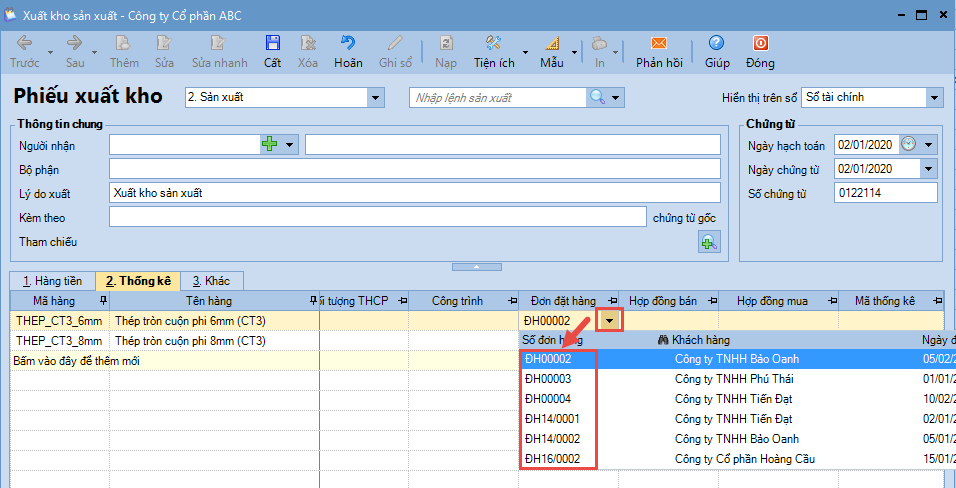Open Giúp help icon
Screen dimensions: 956x488
716,44
